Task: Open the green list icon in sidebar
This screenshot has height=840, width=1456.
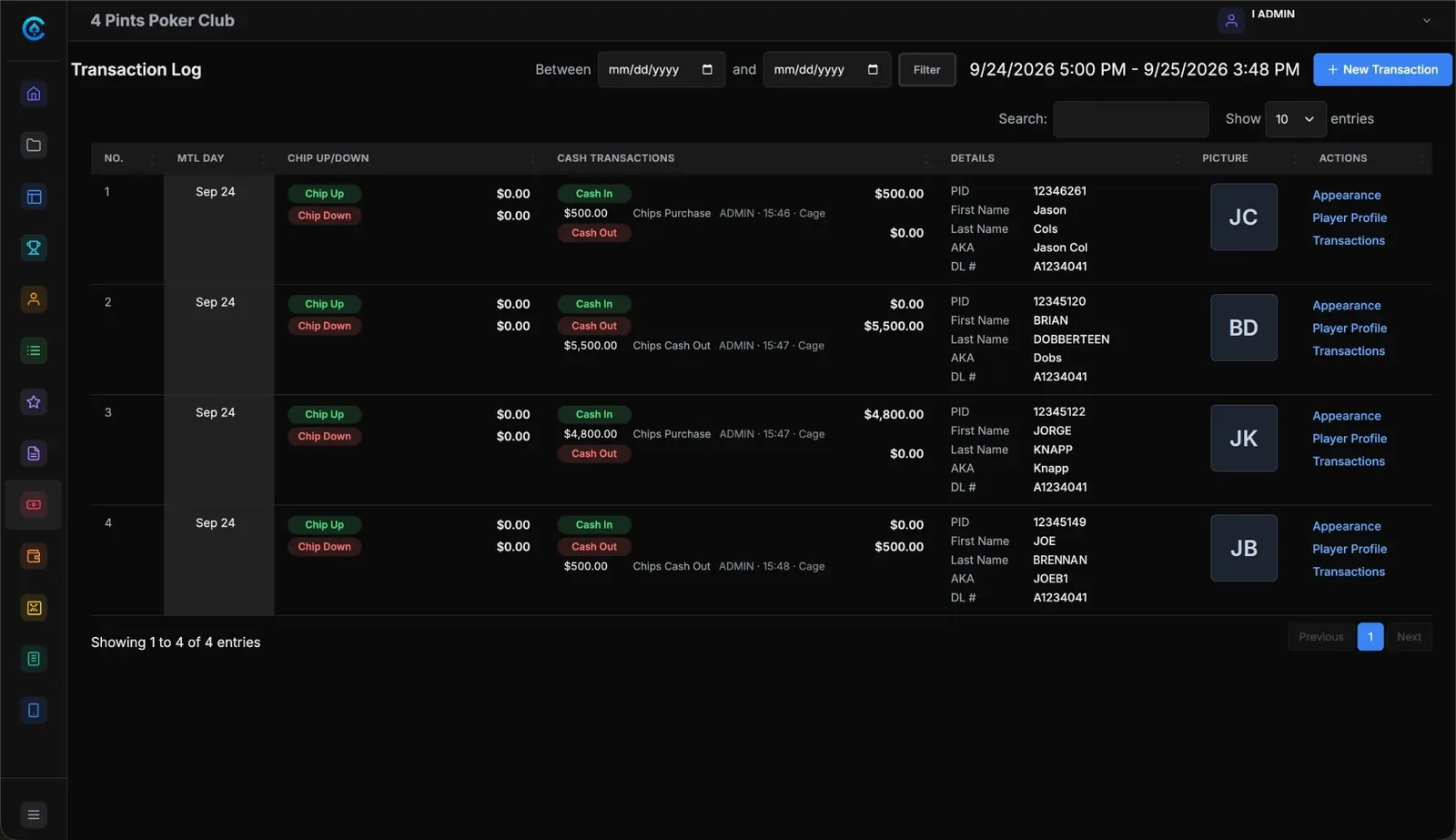Action: coord(34,350)
